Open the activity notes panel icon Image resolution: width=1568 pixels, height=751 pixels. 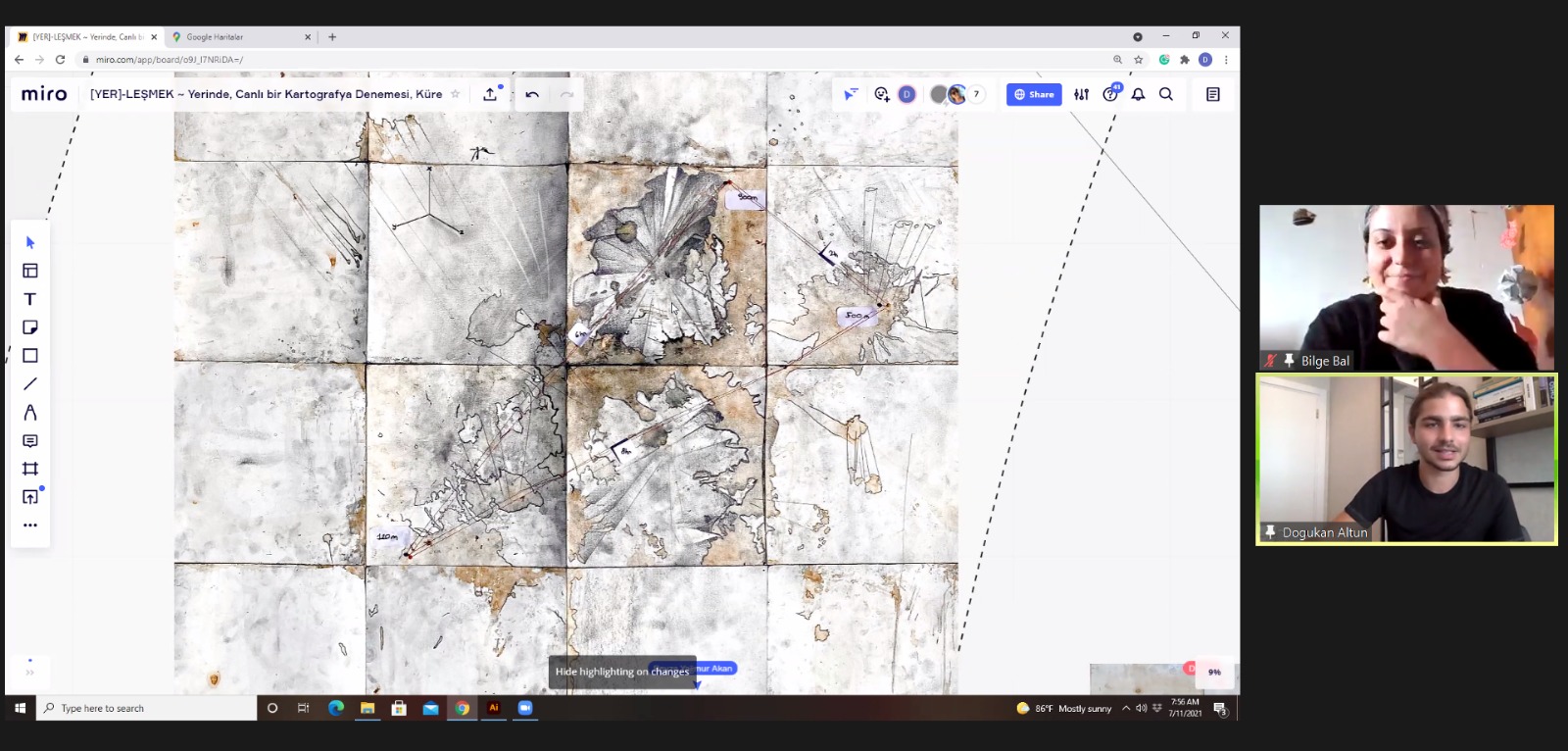[x=1213, y=94]
